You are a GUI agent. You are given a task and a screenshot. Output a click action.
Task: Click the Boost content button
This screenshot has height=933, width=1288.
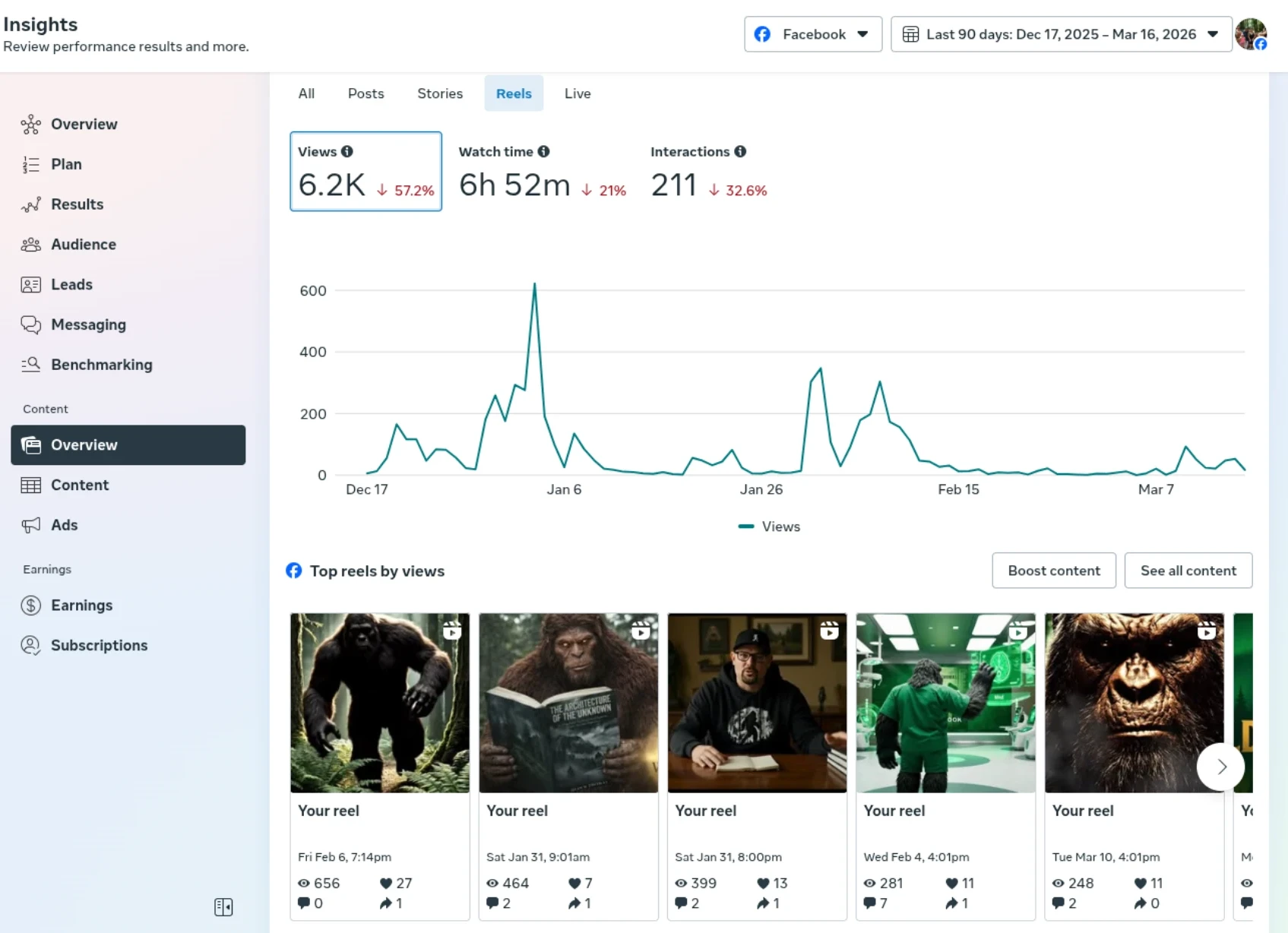(1053, 571)
